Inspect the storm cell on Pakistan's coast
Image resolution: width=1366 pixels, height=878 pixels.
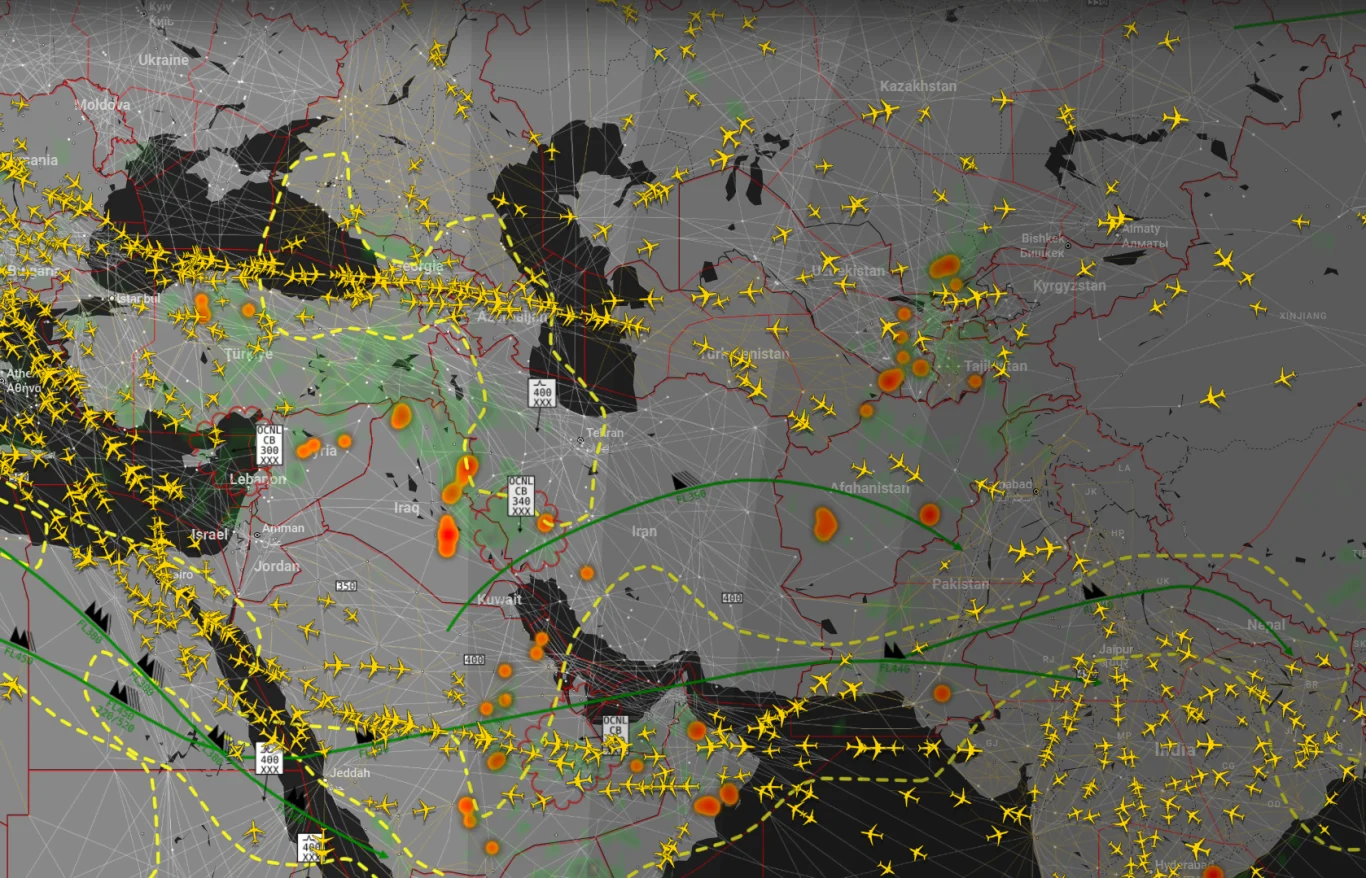(942, 692)
